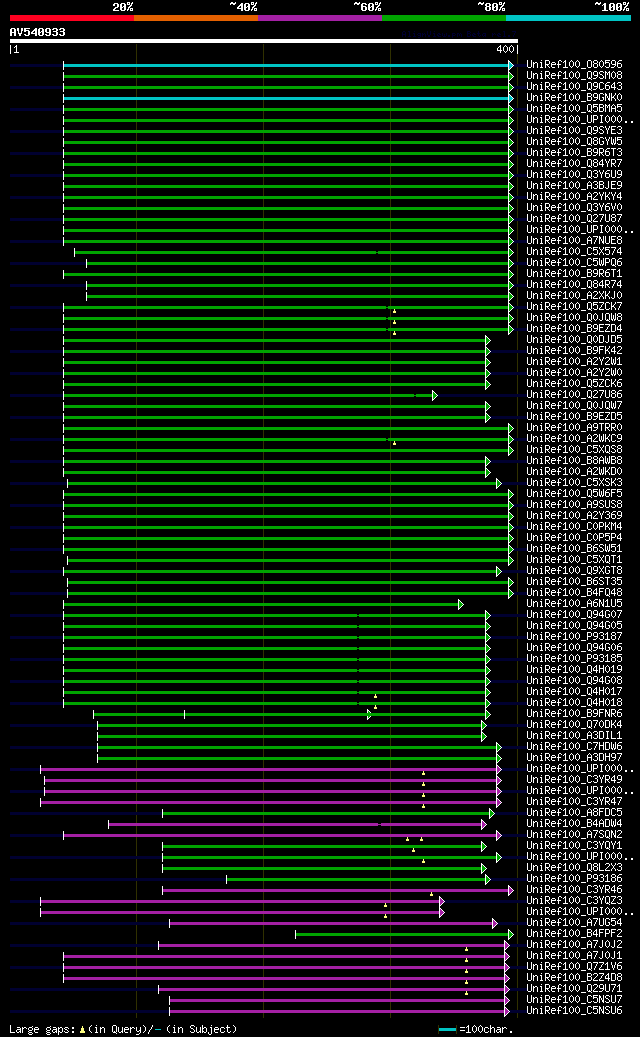Click the purple ~60% identity legend segment

point(320,18)
